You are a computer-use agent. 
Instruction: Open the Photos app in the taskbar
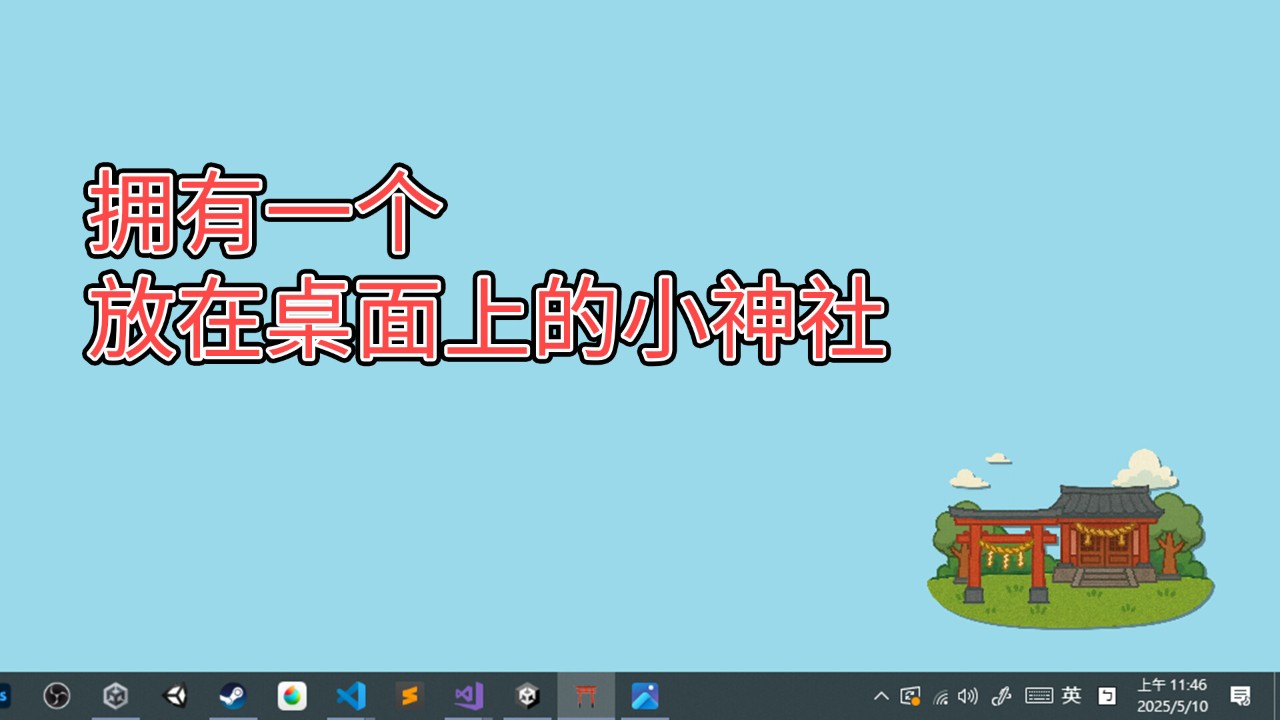644,696
